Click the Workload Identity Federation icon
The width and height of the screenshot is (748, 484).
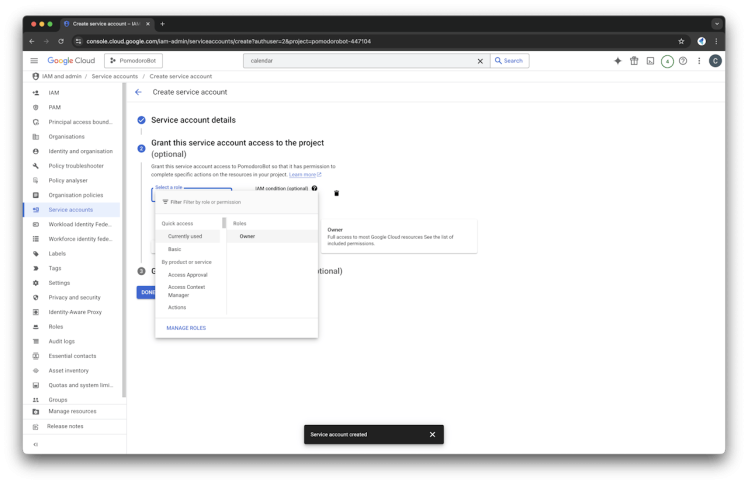(x=36, y=224)
